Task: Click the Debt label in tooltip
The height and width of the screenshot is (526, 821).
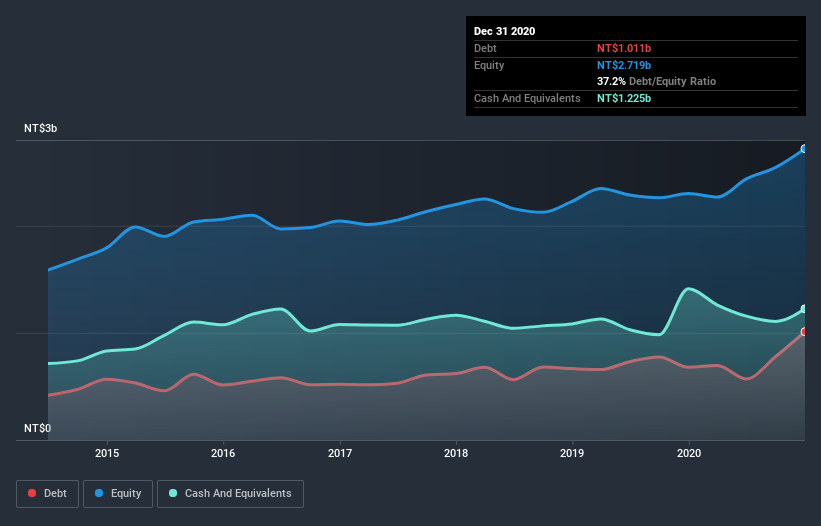Action: [x=485, y=49]
